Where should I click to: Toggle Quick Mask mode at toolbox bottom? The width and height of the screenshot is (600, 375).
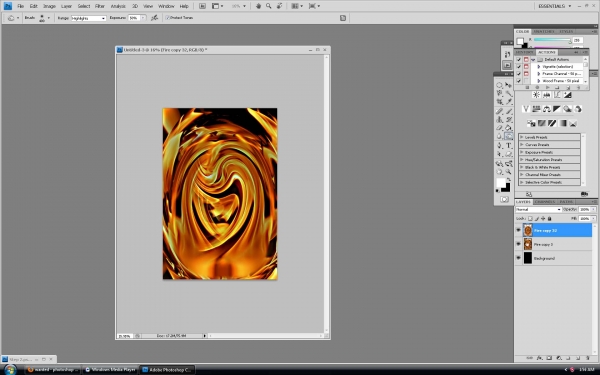pyautogui.click(x=504, y=199)
